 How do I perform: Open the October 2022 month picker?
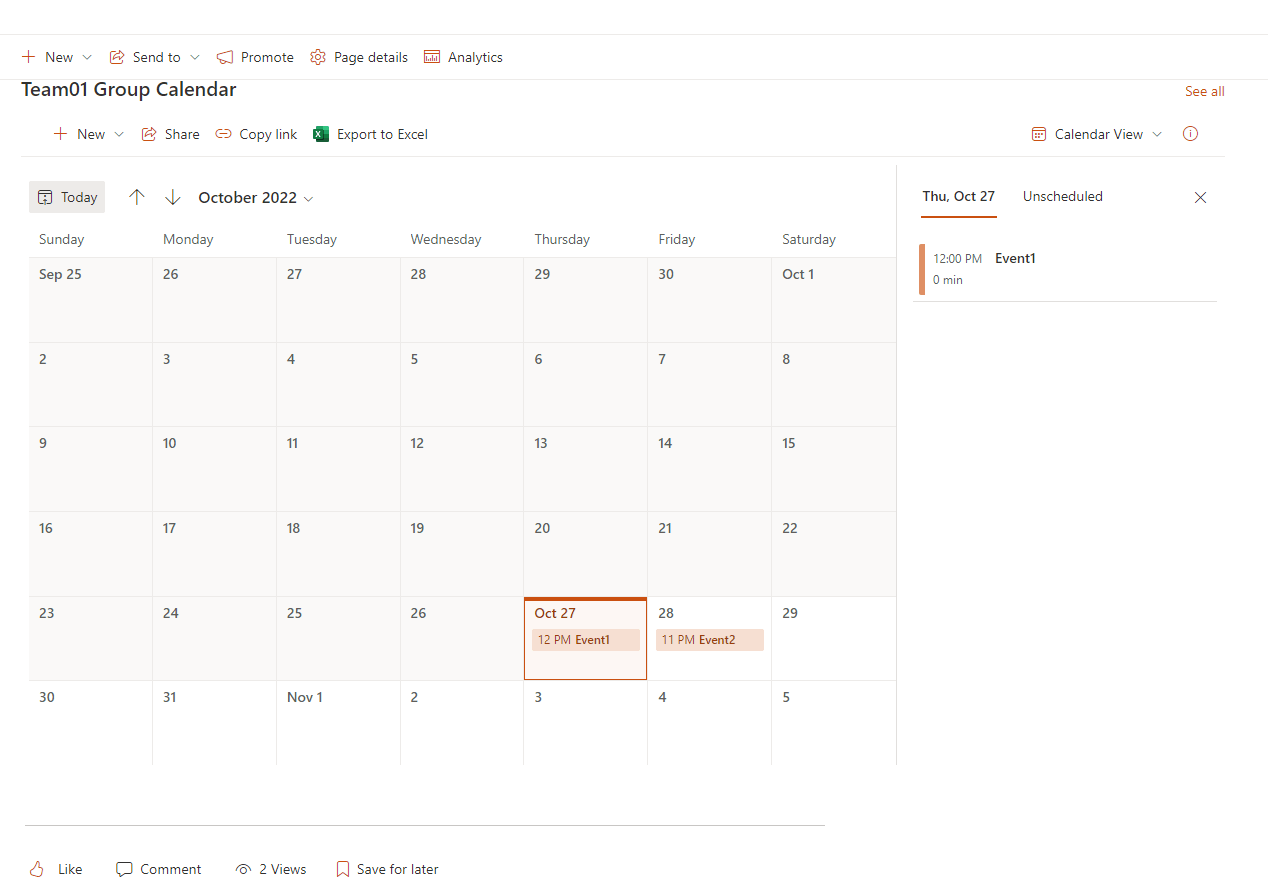pos(256,197)
